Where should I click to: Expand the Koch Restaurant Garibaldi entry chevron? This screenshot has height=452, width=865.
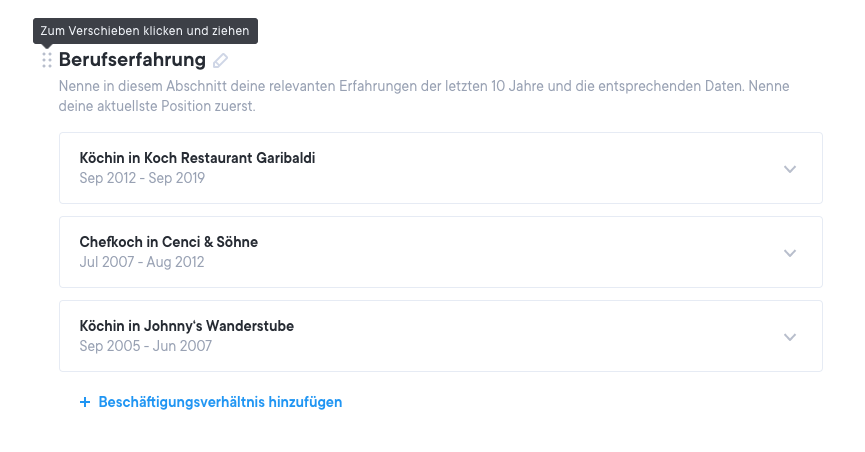click(790, 169)
